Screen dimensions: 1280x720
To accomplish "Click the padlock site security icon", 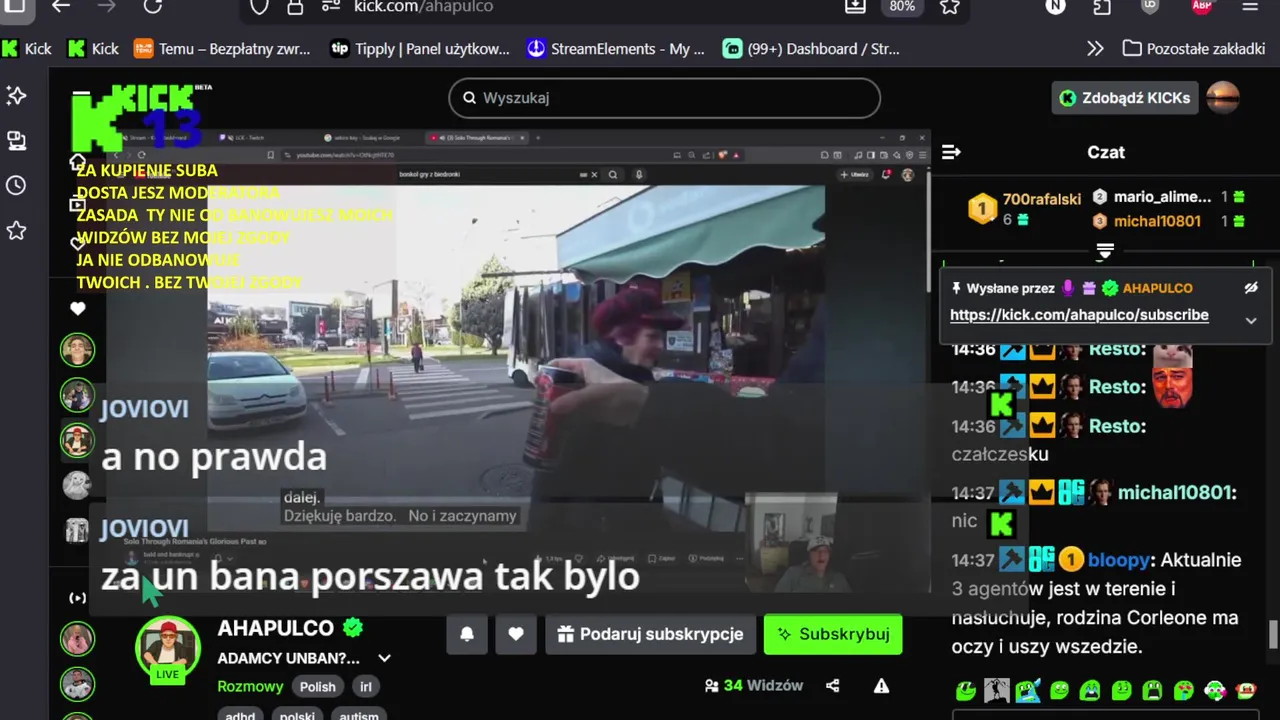I will click(x=295, y=6).
